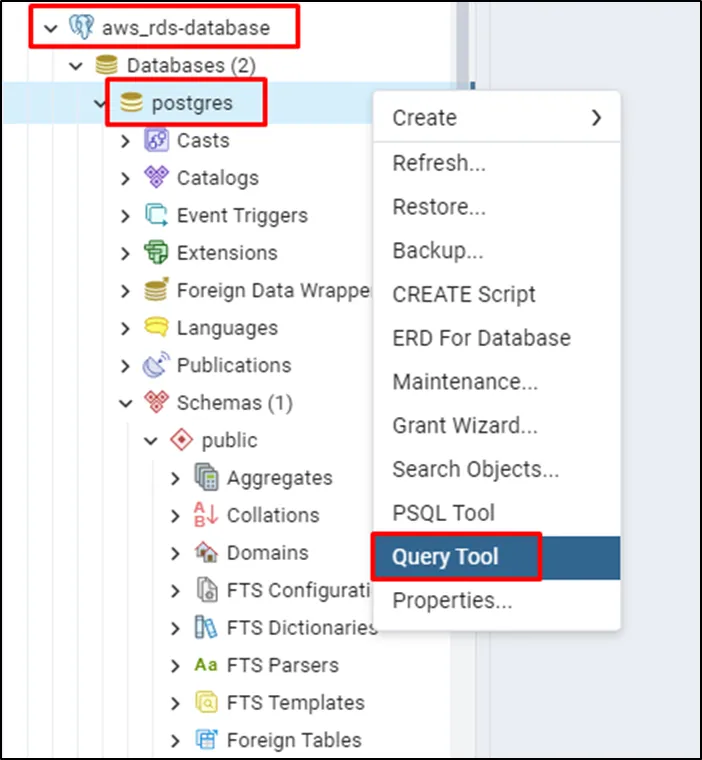Click the postgres database cylinder icon
The width and height of the screenshot is (702, 760).
pos(131,102)
